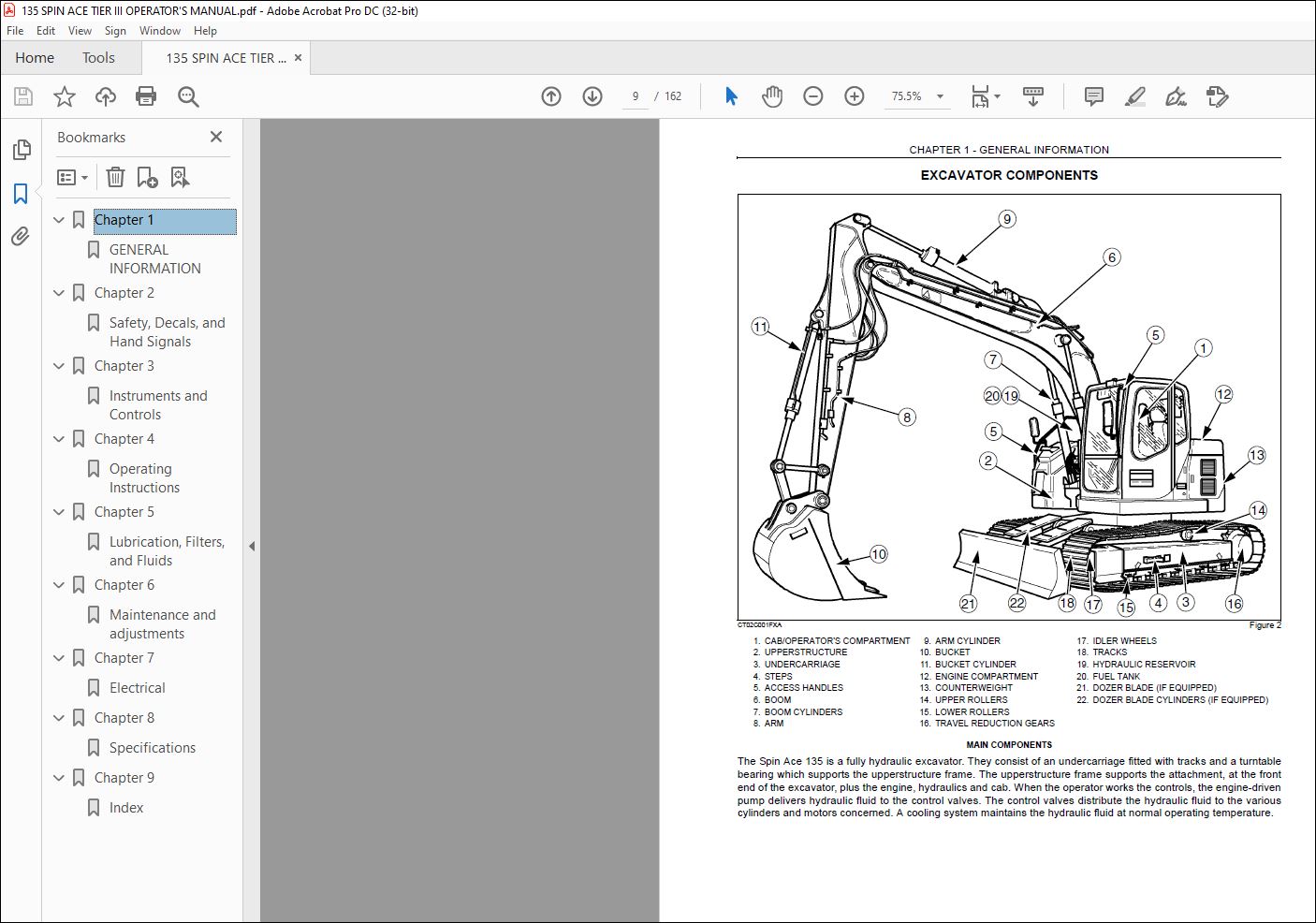Add file to starred favorites
Viewport: 1316px width, 923px height.
point(65,96)
